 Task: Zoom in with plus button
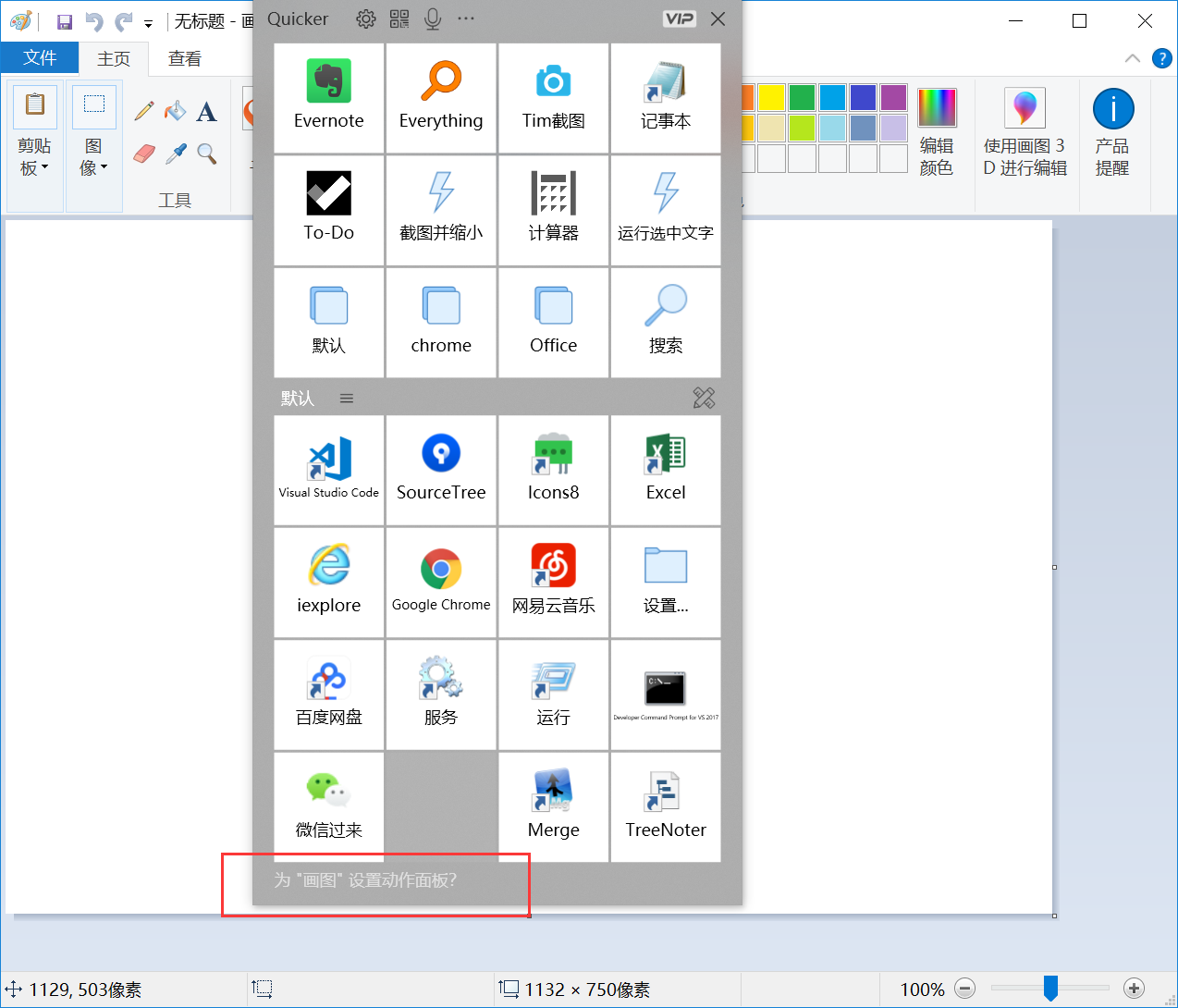1135,989
